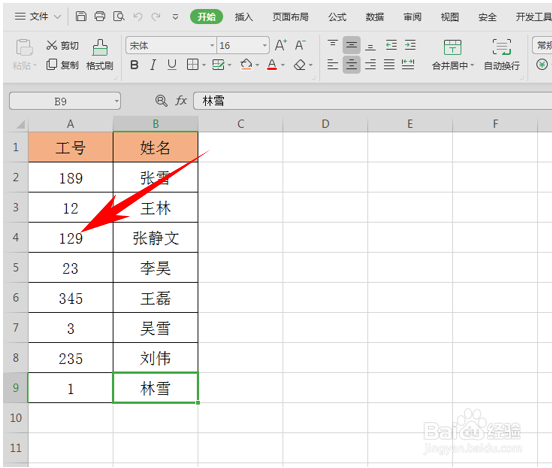
Task: Expand the Name Box B9 dropdown
Action: point(117,102)
